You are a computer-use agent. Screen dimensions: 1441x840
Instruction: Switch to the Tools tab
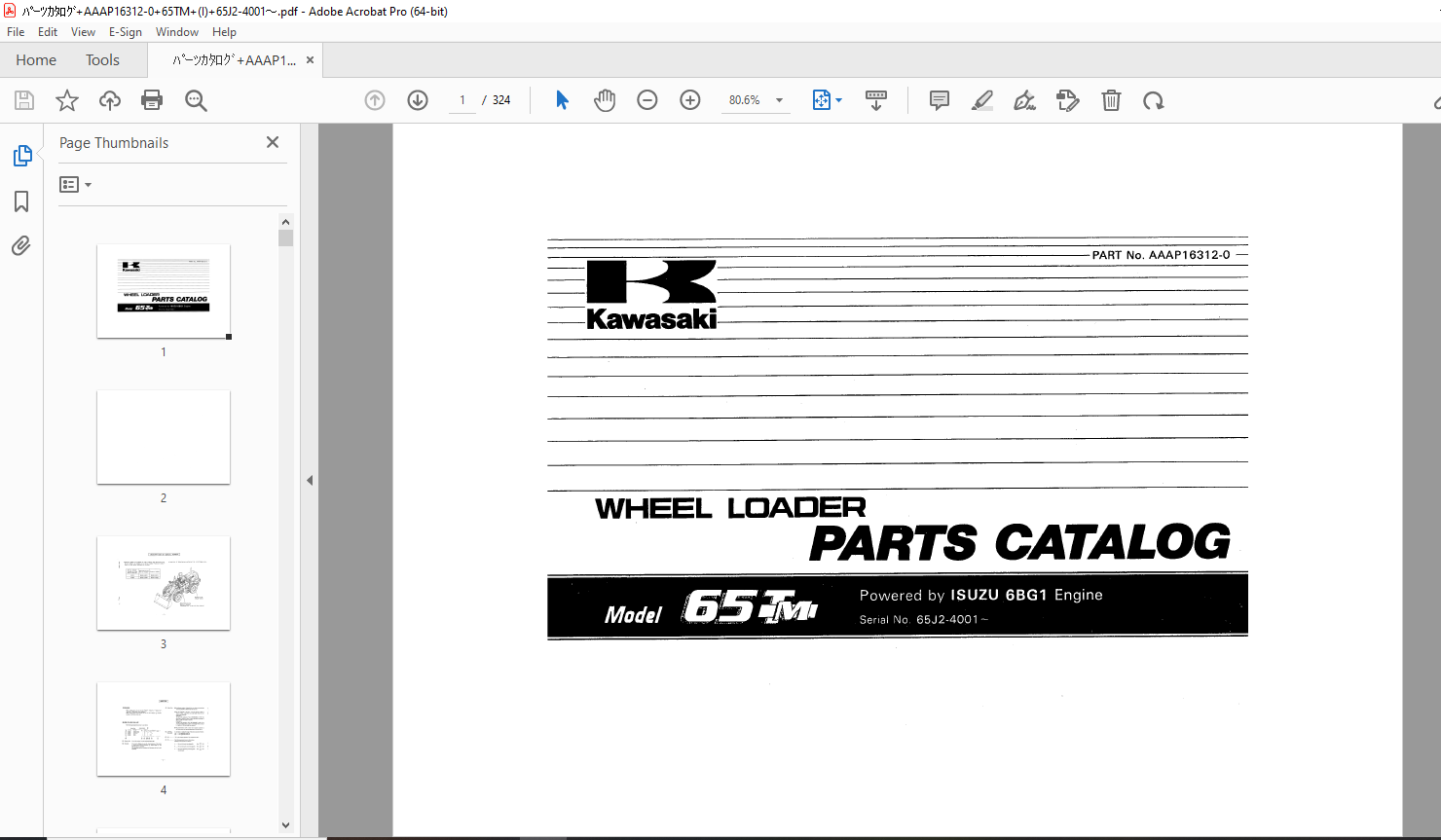click(102, 60)
